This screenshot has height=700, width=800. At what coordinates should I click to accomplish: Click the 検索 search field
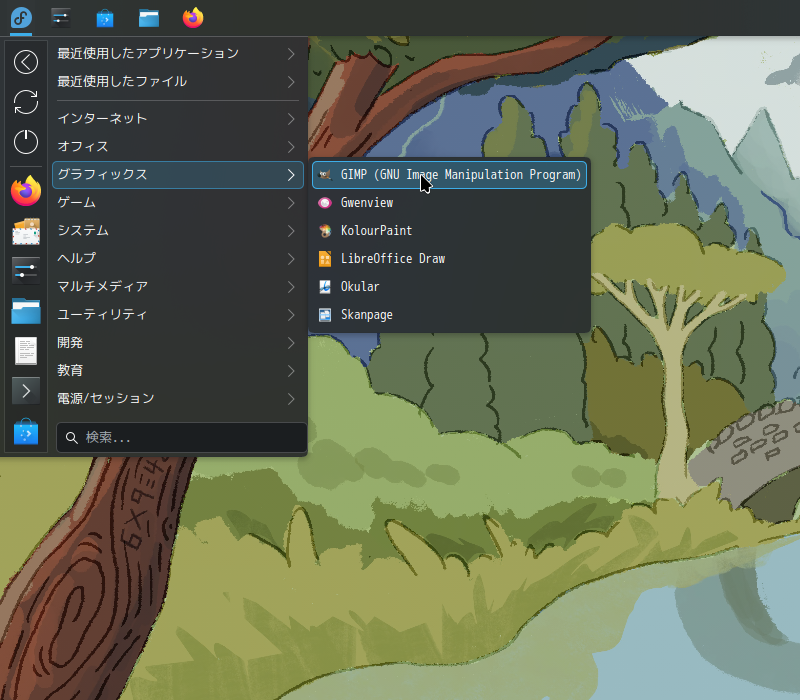click(182, 438)
